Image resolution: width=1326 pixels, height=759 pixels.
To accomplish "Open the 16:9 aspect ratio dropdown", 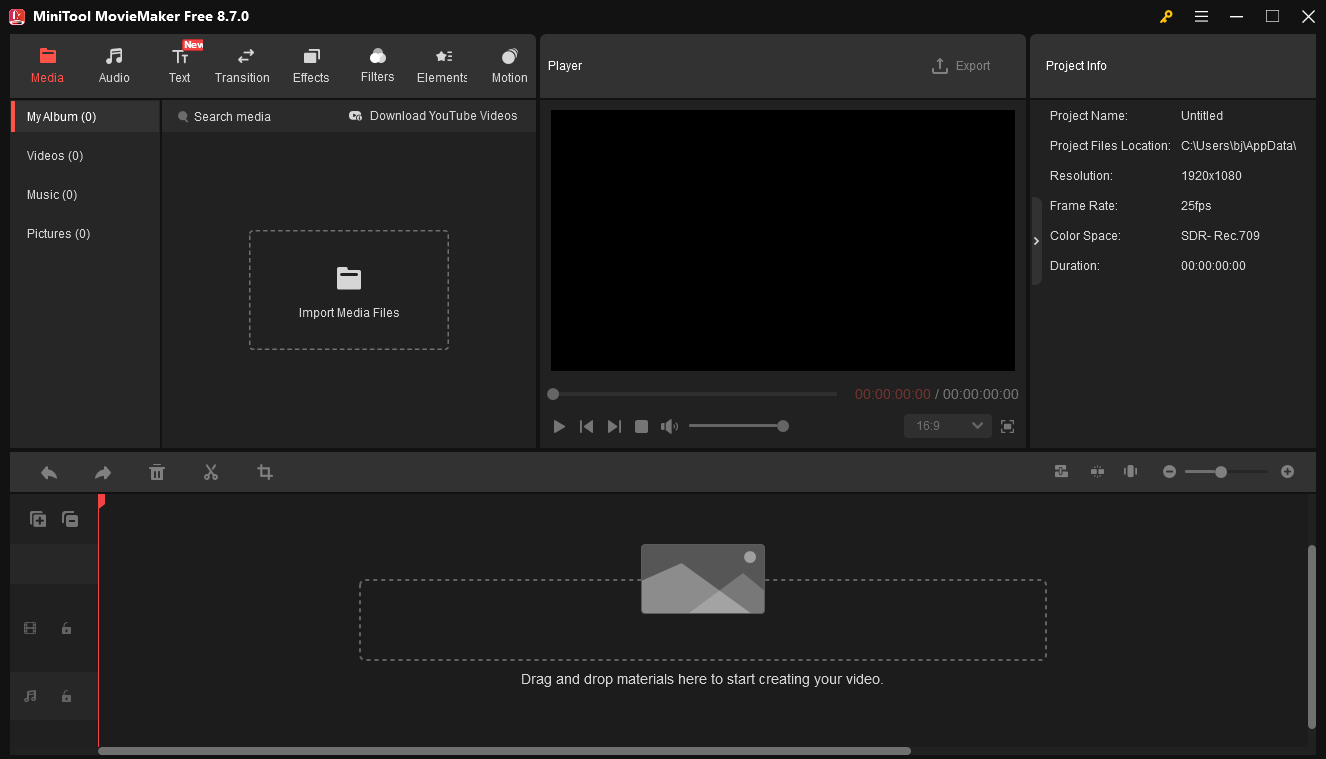I will pyautogui.click(x=947, y=426).
